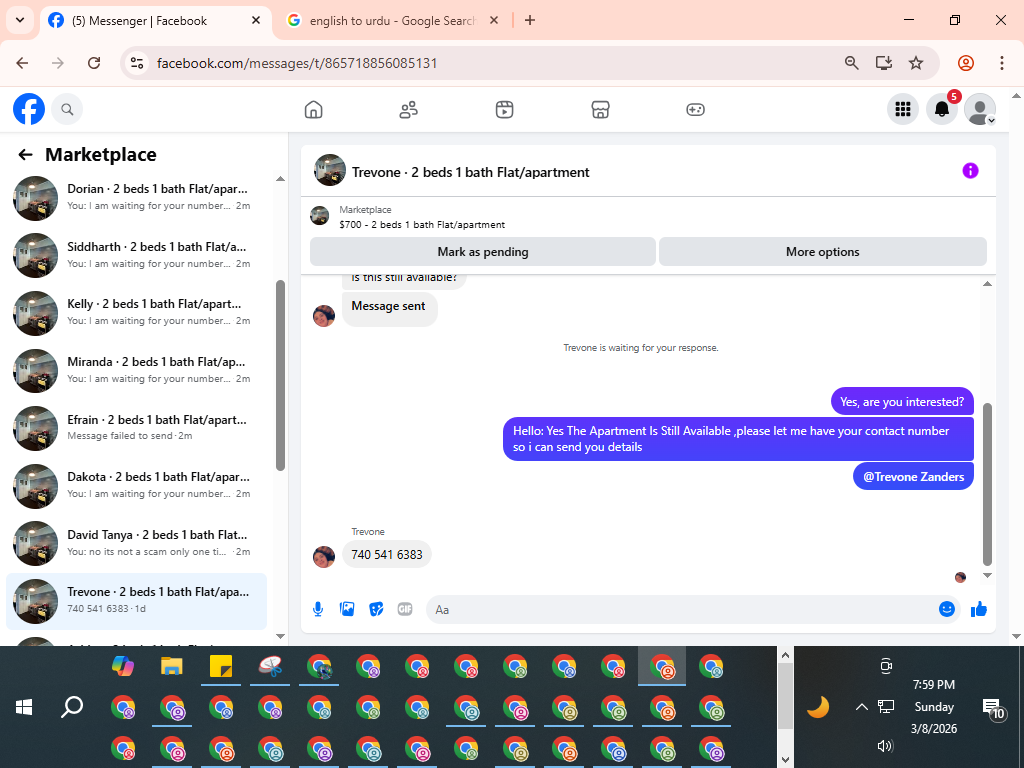Click the @Trevone Zanders mention
1024x768 pixels.
(x=913, y=477)
